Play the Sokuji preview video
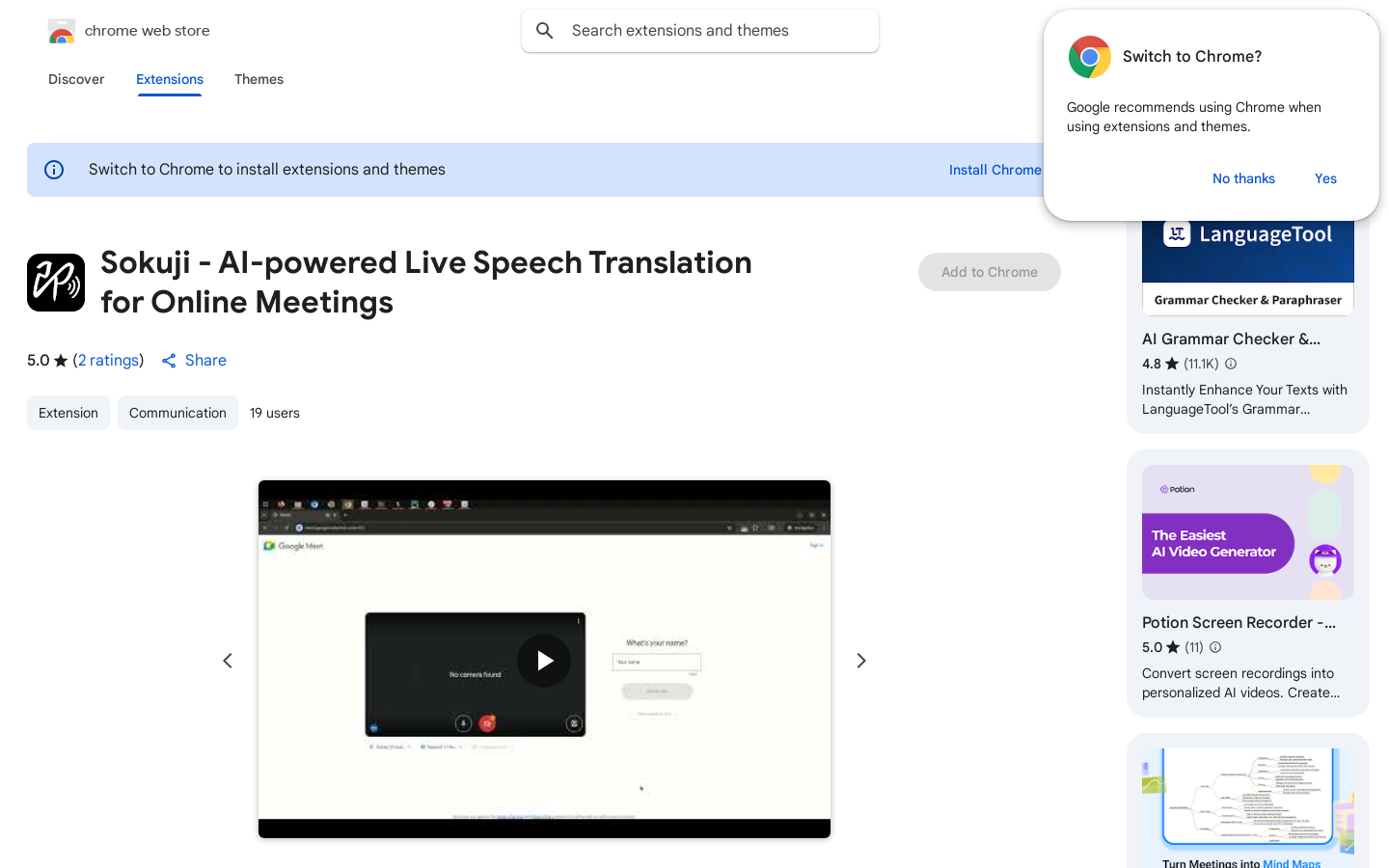This screenshot has width=1389, height=868. click(x=544, y=661)
